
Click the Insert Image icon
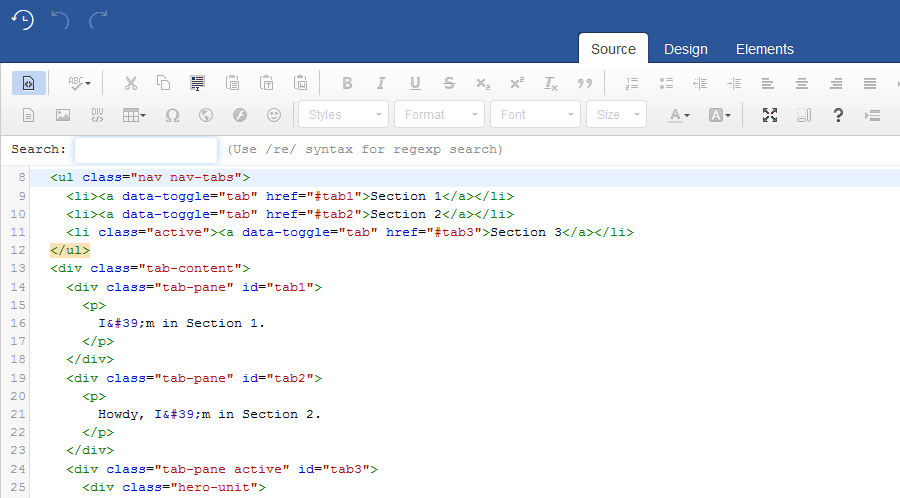[63, 115]
